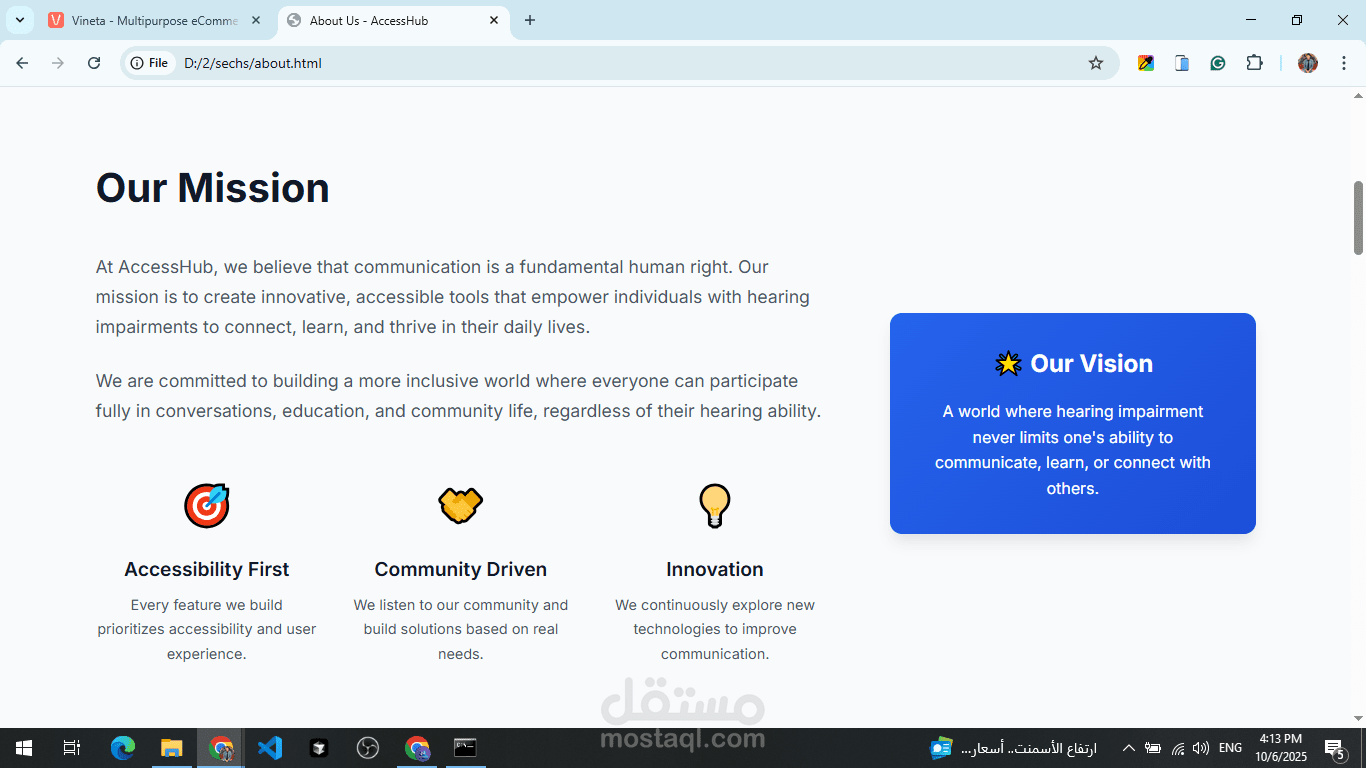
Task: Open the news widget on the taskbar
Action: [x=1014, y=748]
